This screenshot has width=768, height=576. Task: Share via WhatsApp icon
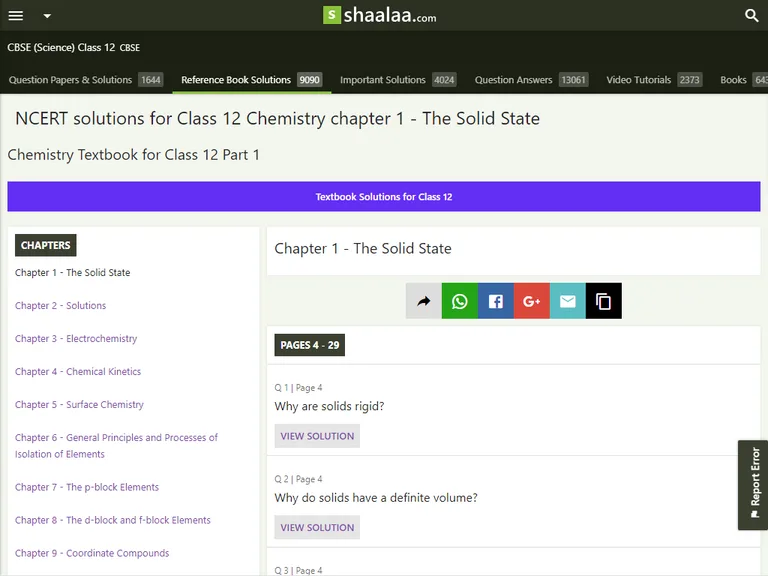tap(459, 301)
